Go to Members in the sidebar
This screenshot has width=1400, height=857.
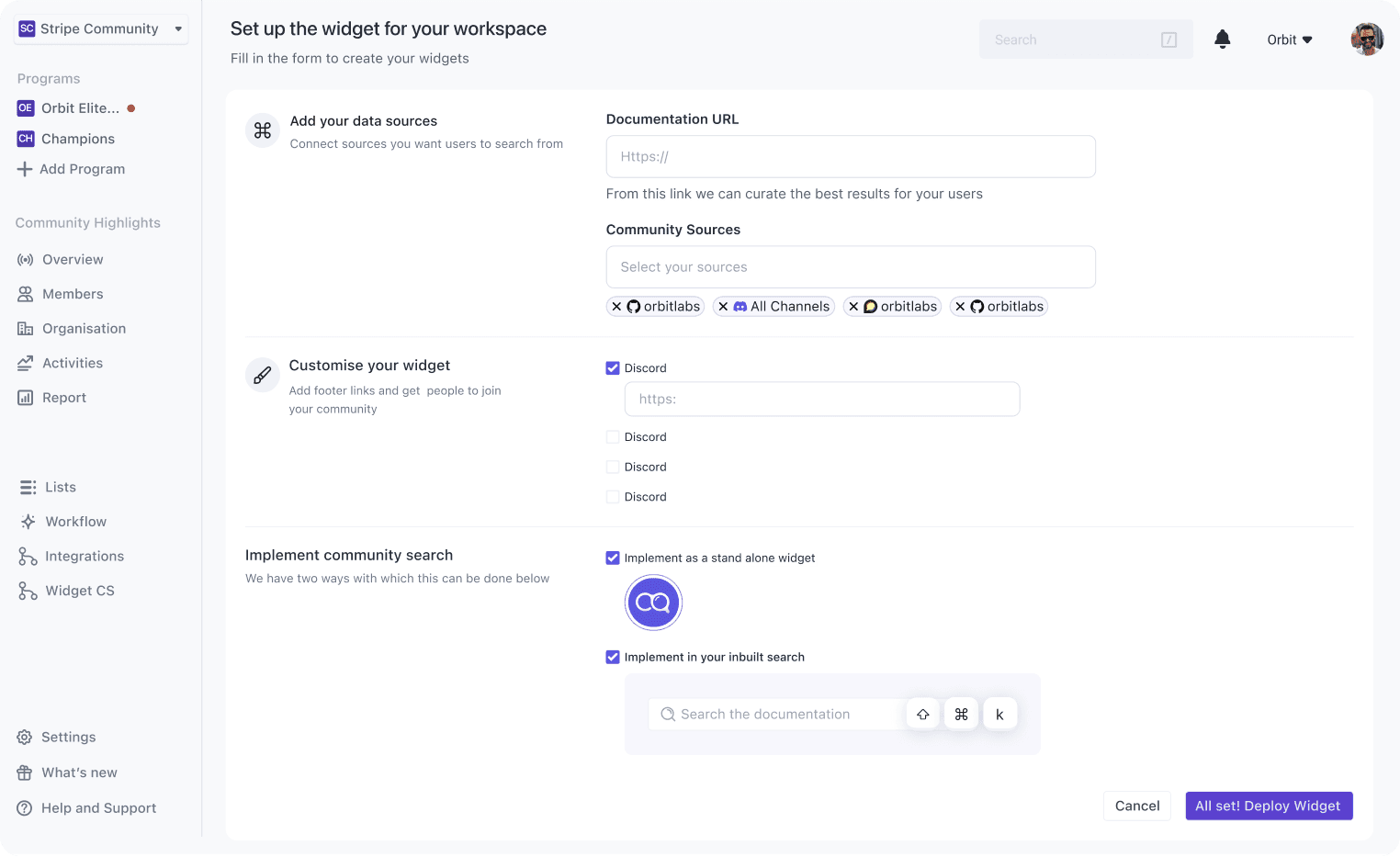(x=72, y=294)
